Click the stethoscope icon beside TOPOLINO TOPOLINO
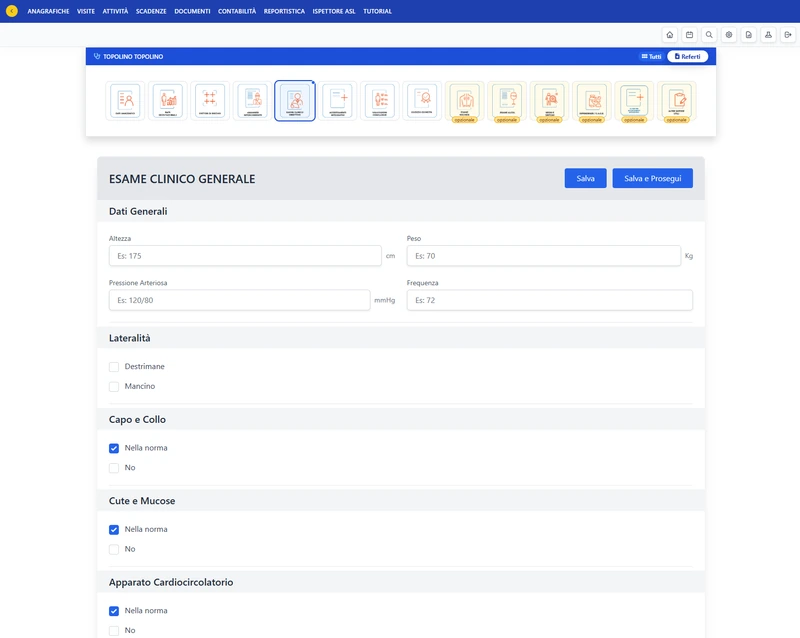 pos(97,56)
